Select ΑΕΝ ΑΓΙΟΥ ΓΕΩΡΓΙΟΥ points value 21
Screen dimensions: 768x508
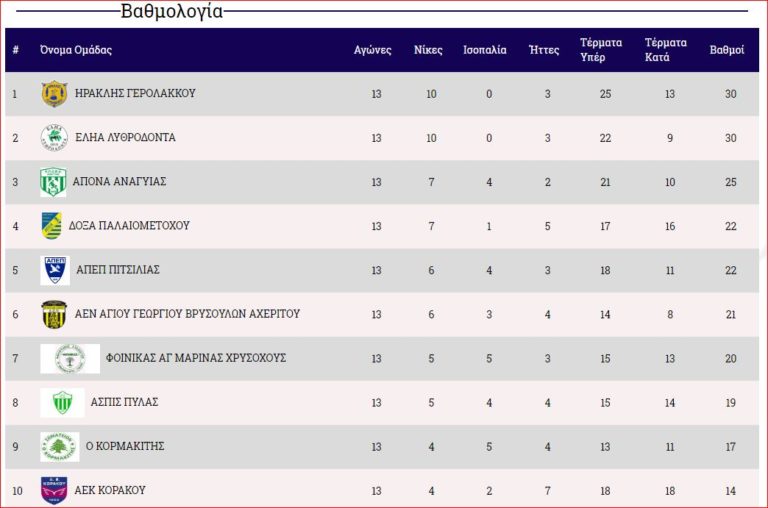pyautogui.click(x=731, y=314)
